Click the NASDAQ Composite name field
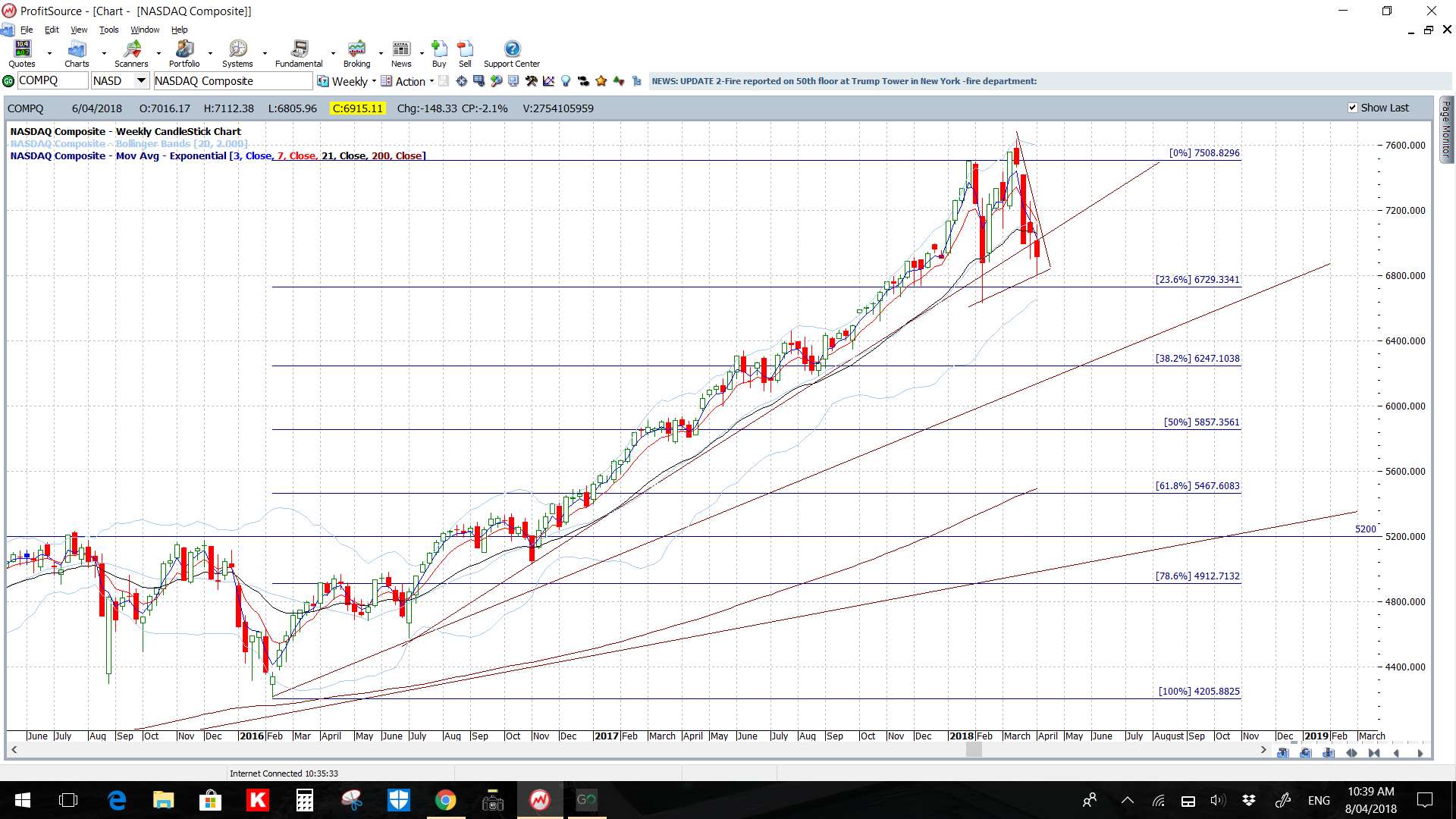The height and width of the screenshot is (819, 1456). (233, 80)
